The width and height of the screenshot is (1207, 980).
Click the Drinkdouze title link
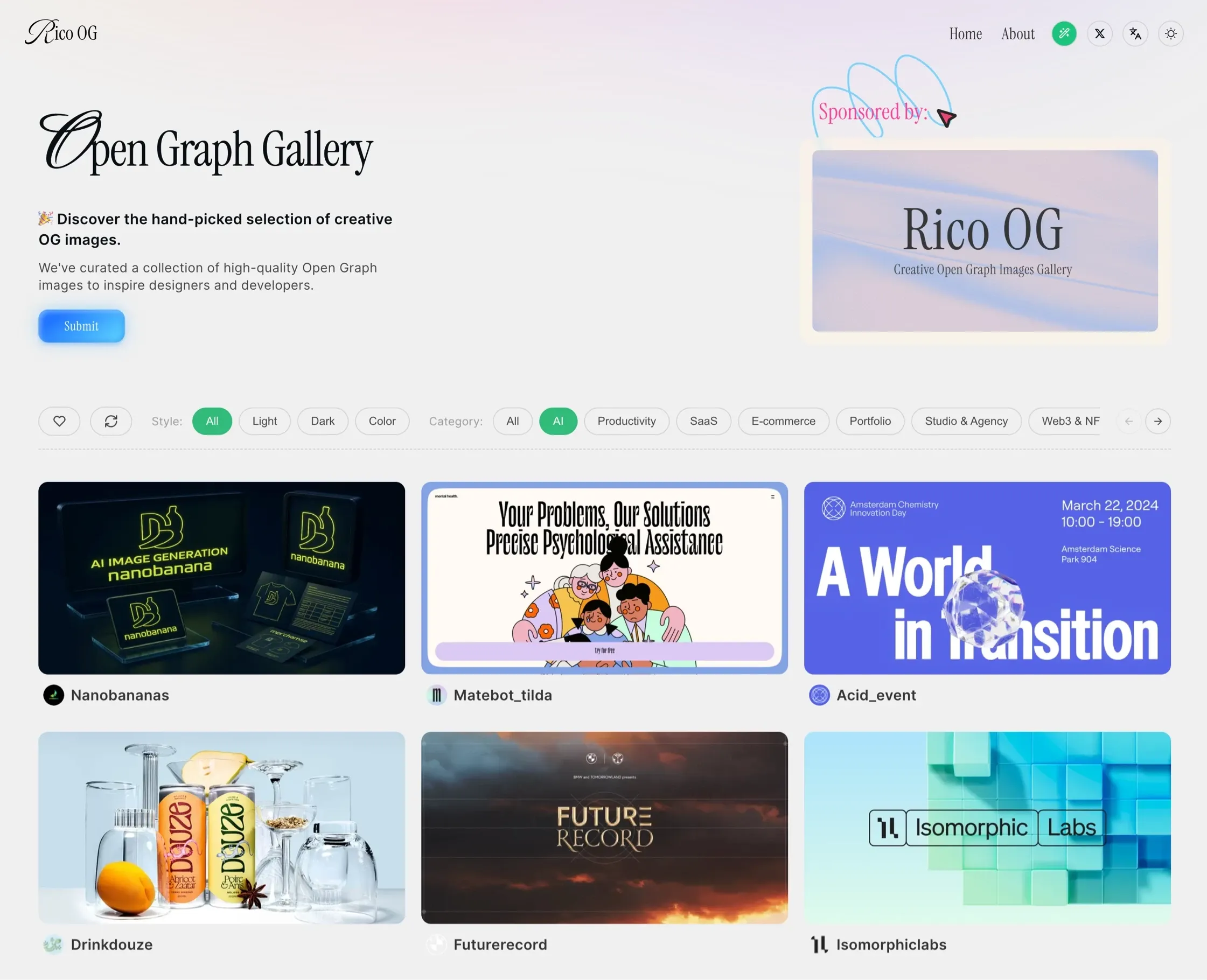112,944
